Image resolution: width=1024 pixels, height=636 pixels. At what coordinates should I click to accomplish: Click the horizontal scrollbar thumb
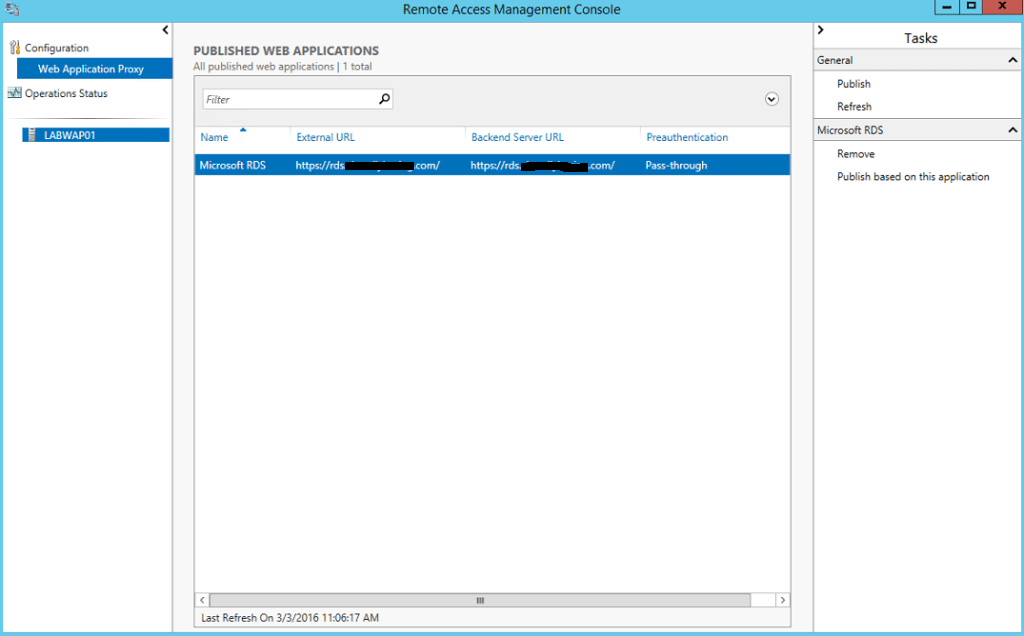pyautogui.click(x=480, y=600)
